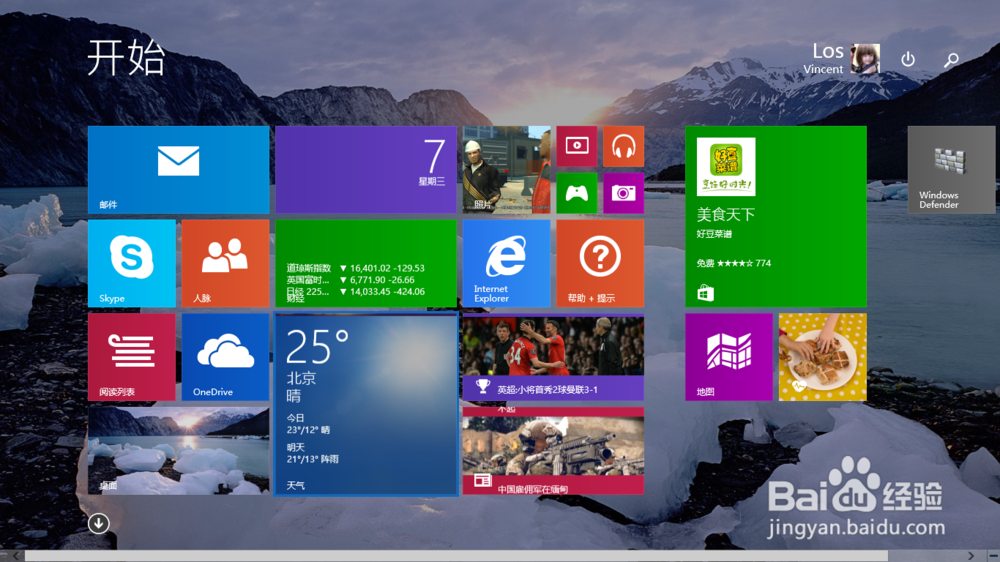The width and height of the screenshot is (1000, 562).
Task: Click the power options button
Action: click(908, 59)
